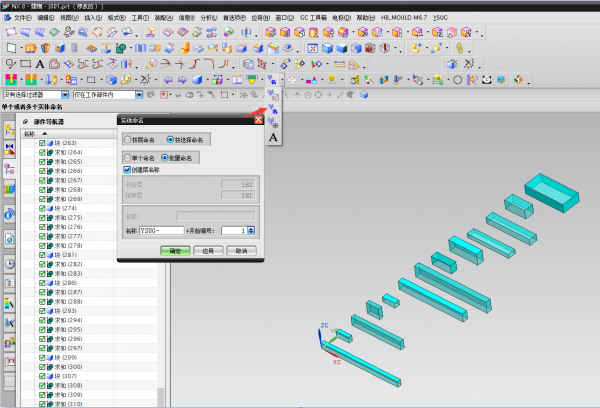Click the text 'A' icon below the toolbar
The image size is (600, 408).
(273, 137)
